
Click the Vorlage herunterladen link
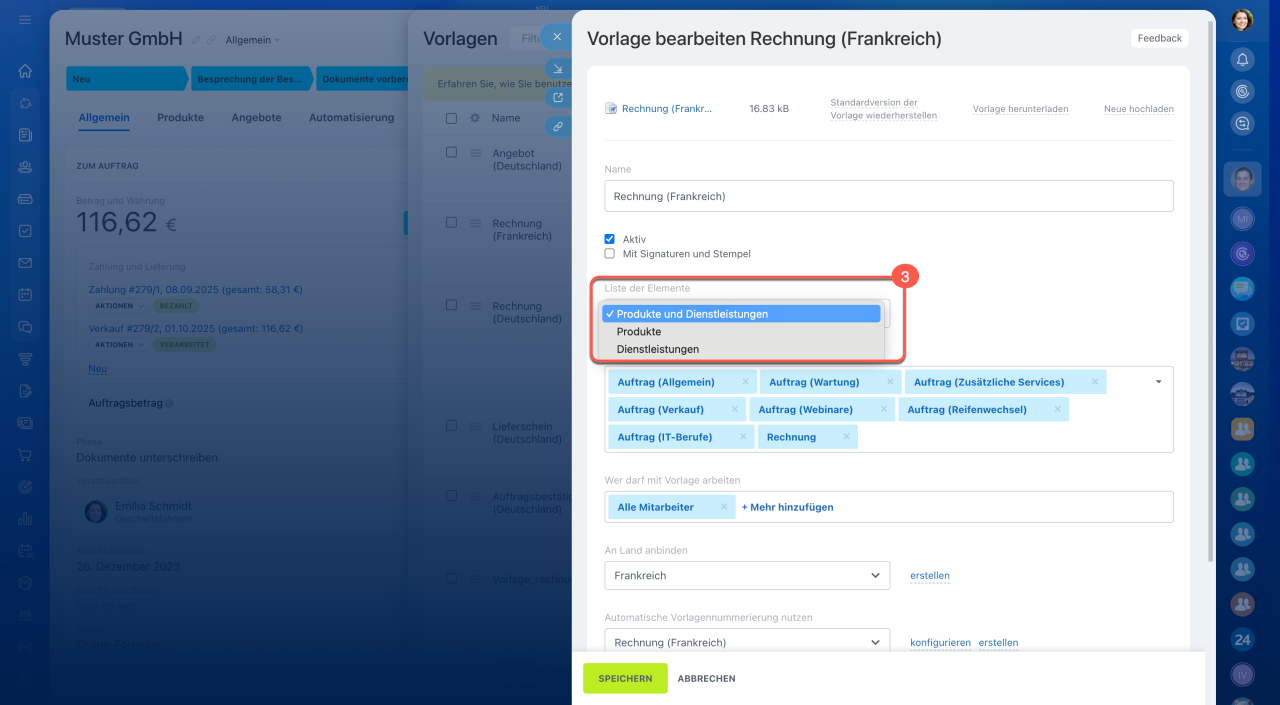(x=1020, y=109)
